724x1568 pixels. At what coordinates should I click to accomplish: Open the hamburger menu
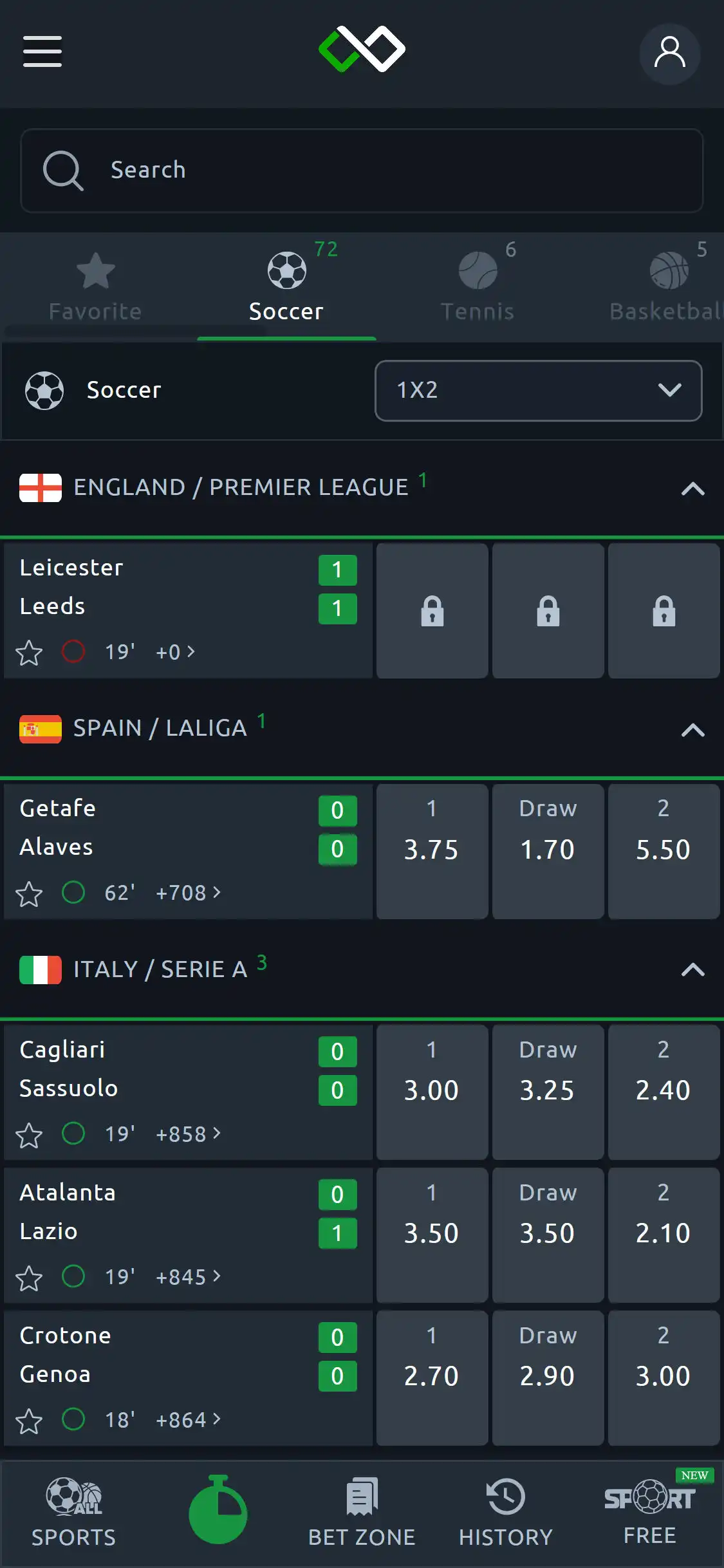point(42,51)
